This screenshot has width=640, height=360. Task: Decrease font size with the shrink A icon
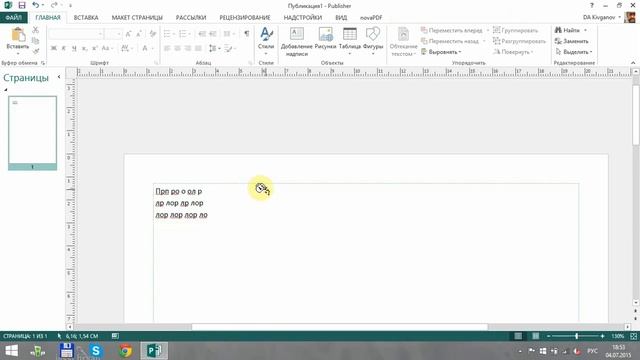[138, 34]
